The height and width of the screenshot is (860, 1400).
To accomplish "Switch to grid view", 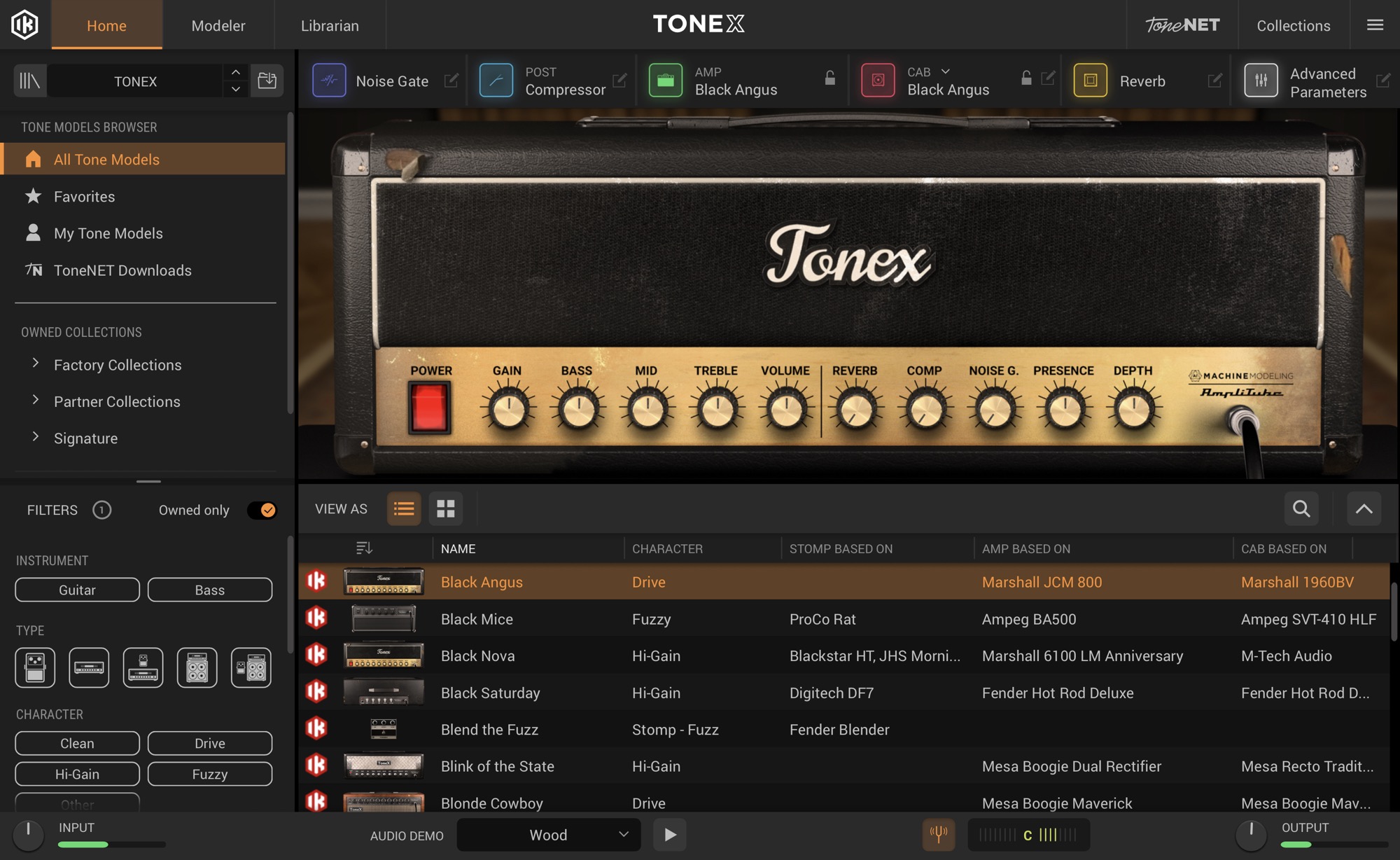I will click(x=446, y=508).
